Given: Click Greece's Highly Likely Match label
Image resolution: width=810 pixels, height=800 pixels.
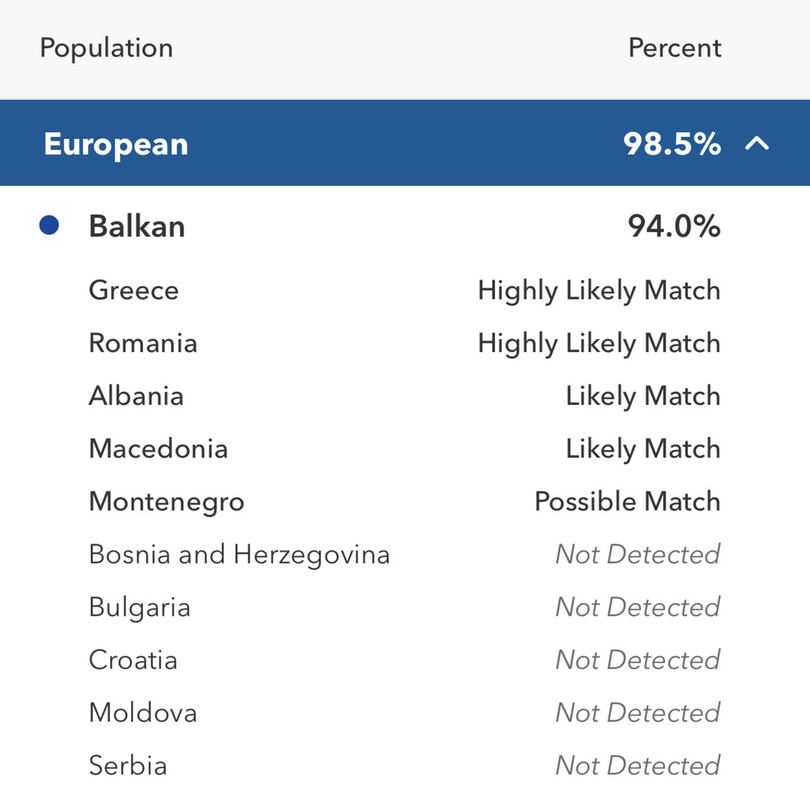Looking at the screenshot, I should pyautogui.click(x=599, y=291).
